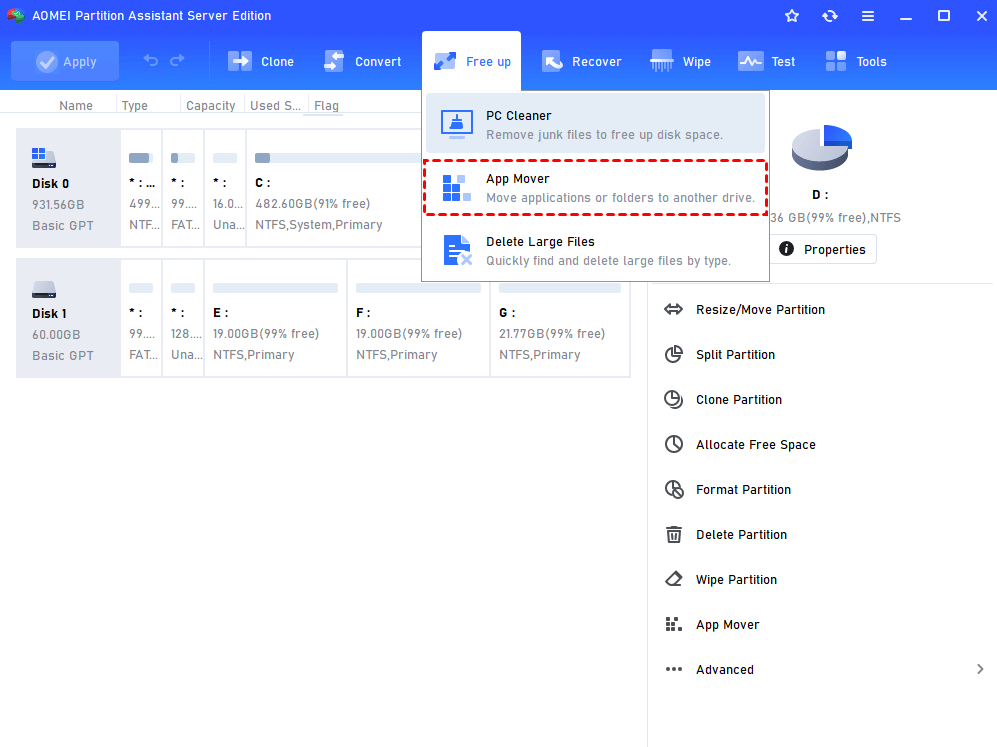Click the refresh icon in title bar
The width and height of the screenshot is (997, 747).
[x=830, y=16]
